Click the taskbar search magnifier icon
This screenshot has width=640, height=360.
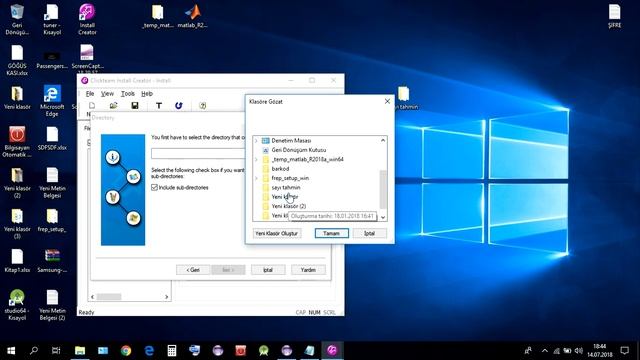pos(34,351)
